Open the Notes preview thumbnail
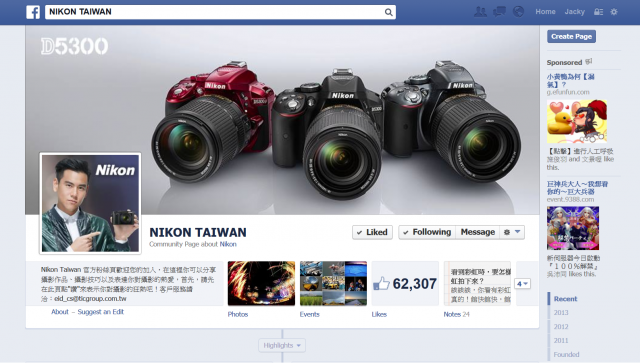 click(x=477, y=283)
